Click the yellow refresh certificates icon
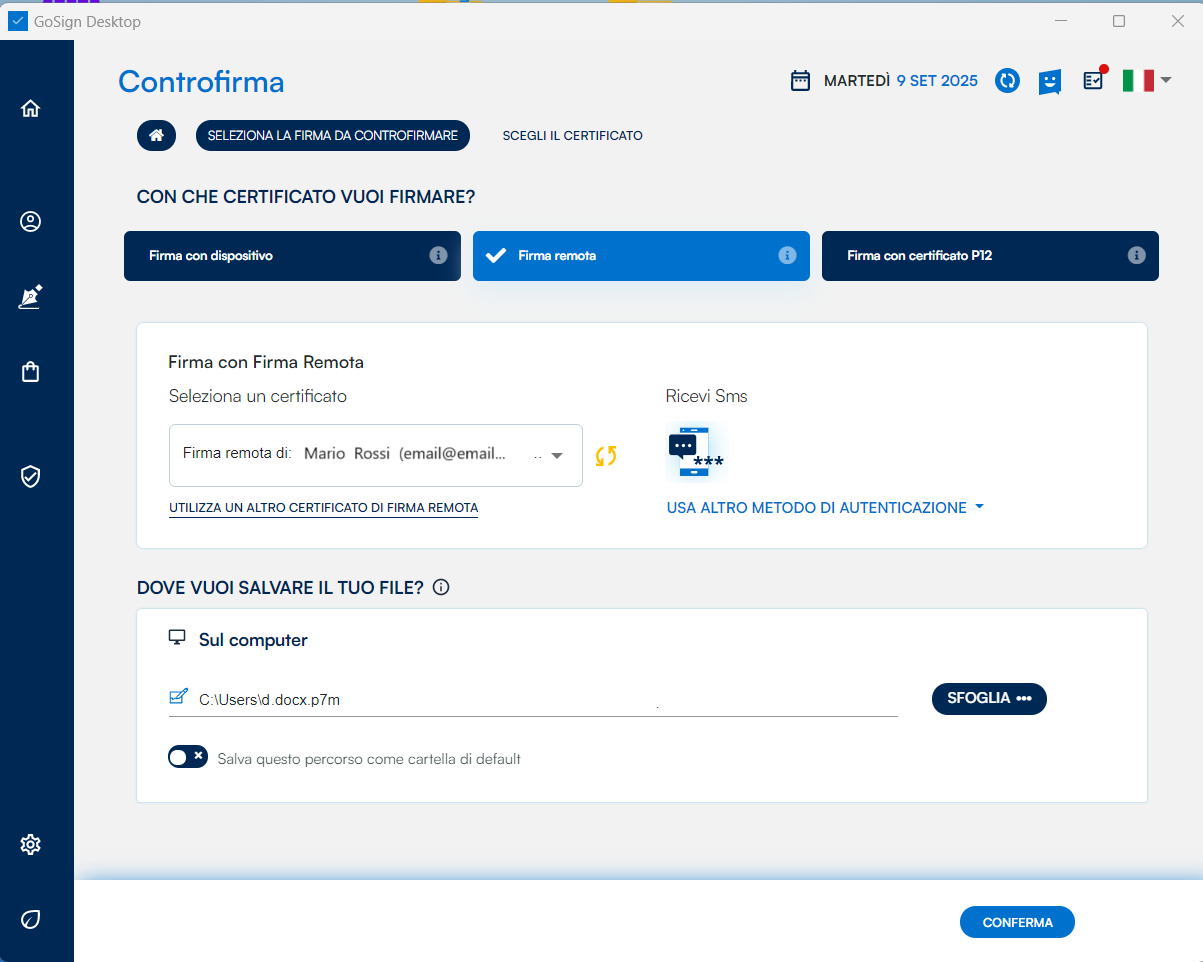Screen dimensions: 1203x962 tap(606, 456)
